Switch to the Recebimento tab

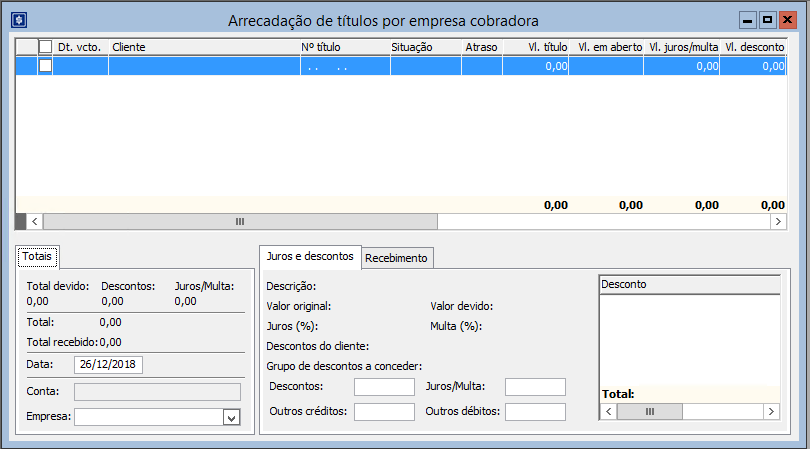click(x=396, y=258)
